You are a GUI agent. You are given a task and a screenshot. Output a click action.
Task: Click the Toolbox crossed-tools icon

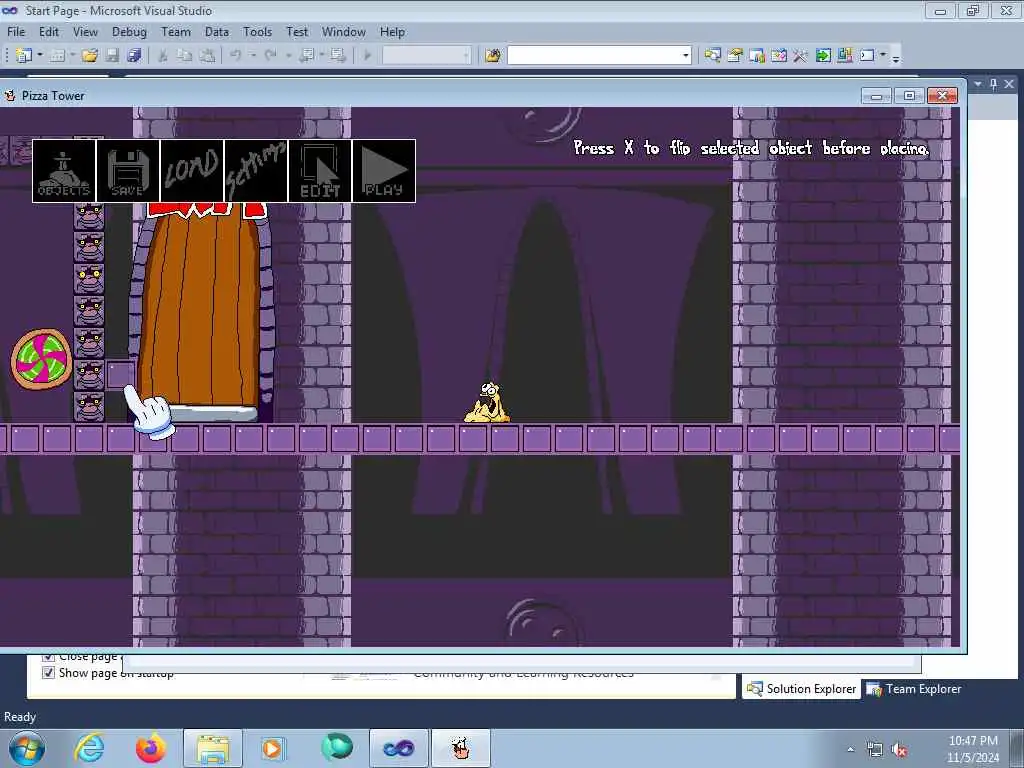tap(801, 56)
